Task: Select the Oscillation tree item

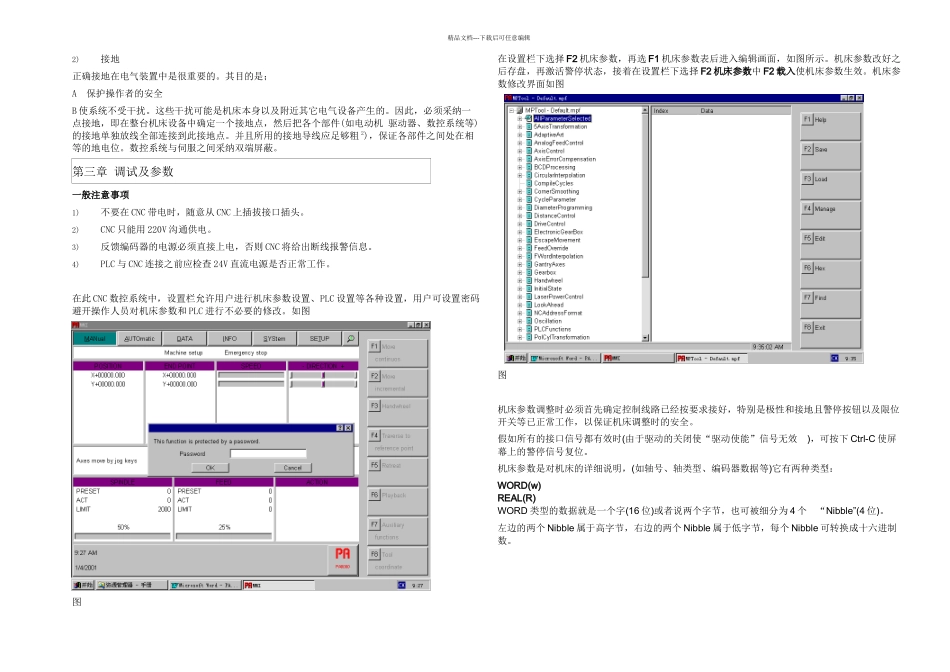Action: (x=548, y=321)
